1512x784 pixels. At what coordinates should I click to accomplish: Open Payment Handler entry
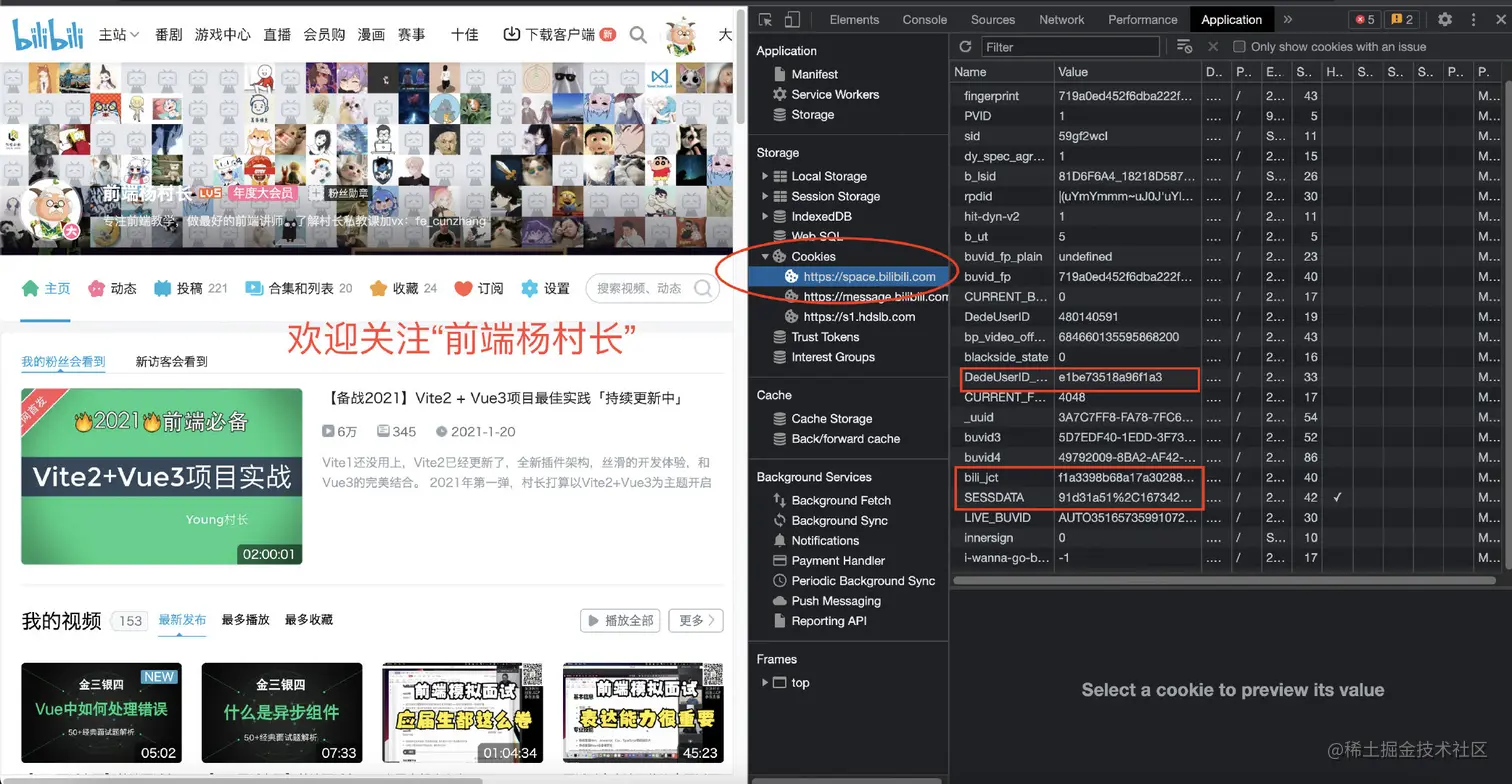[x=838, y=560]
